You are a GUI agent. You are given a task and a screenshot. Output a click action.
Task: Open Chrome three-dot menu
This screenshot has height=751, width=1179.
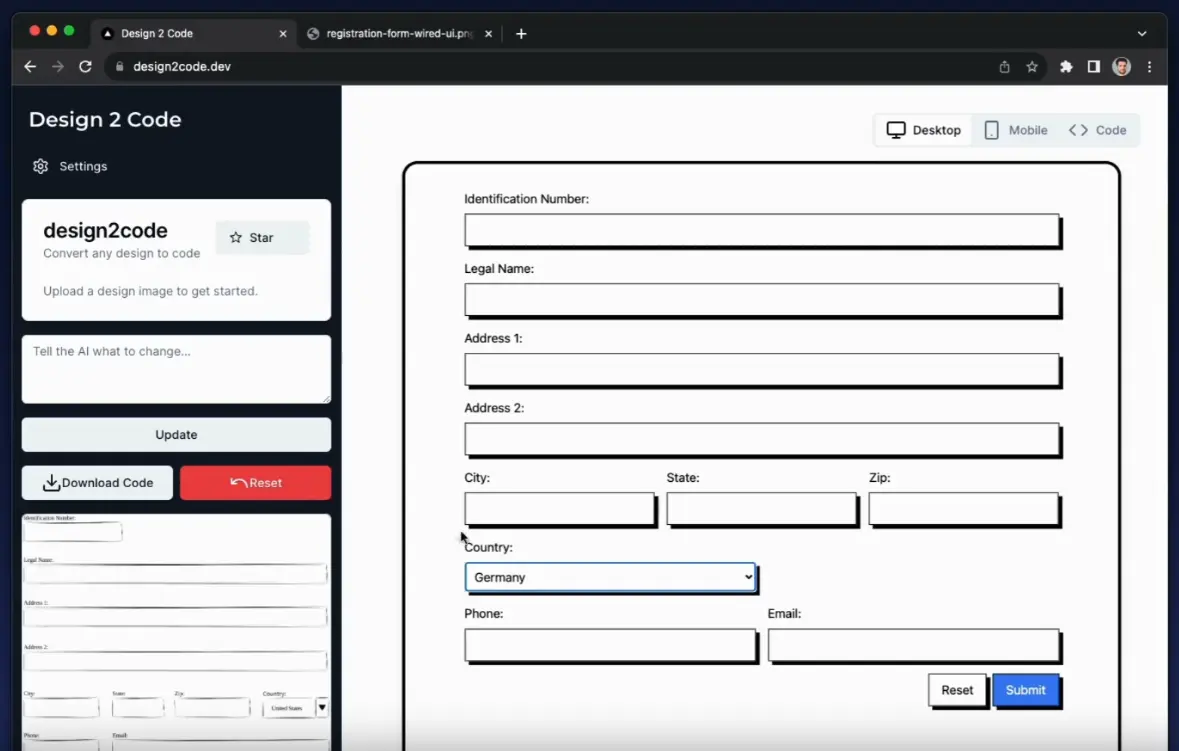click(1150, 67)
